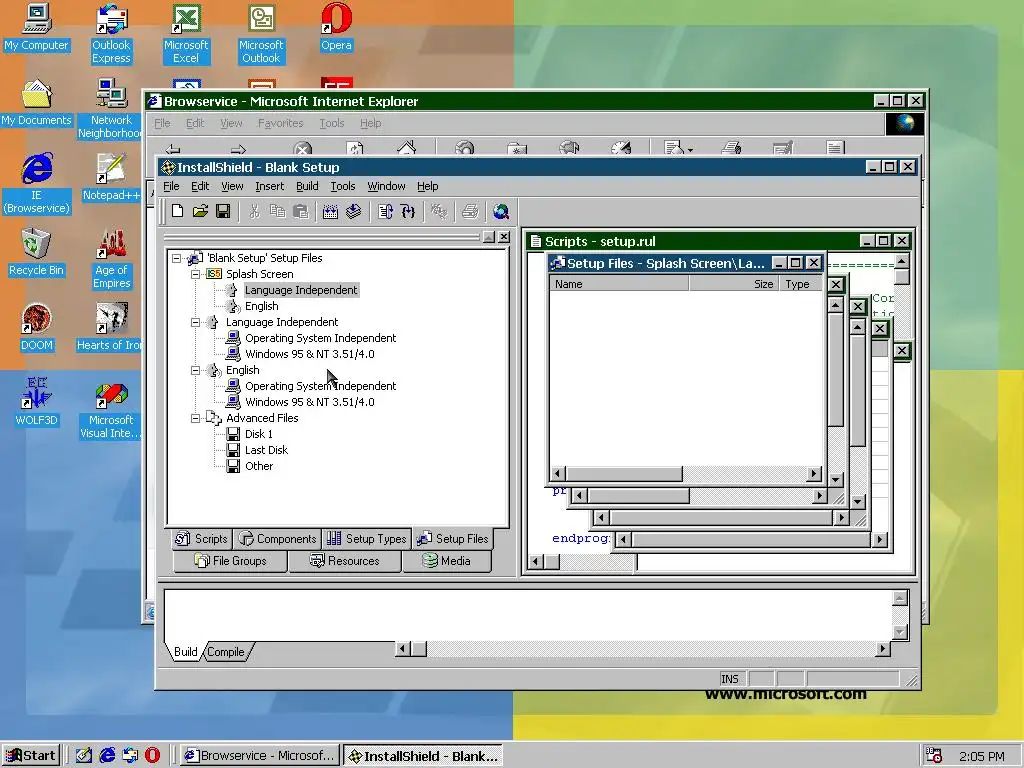The image size is (1024, 768).
Task: Click the Print toolbar icon
Action: coord(470,212)
